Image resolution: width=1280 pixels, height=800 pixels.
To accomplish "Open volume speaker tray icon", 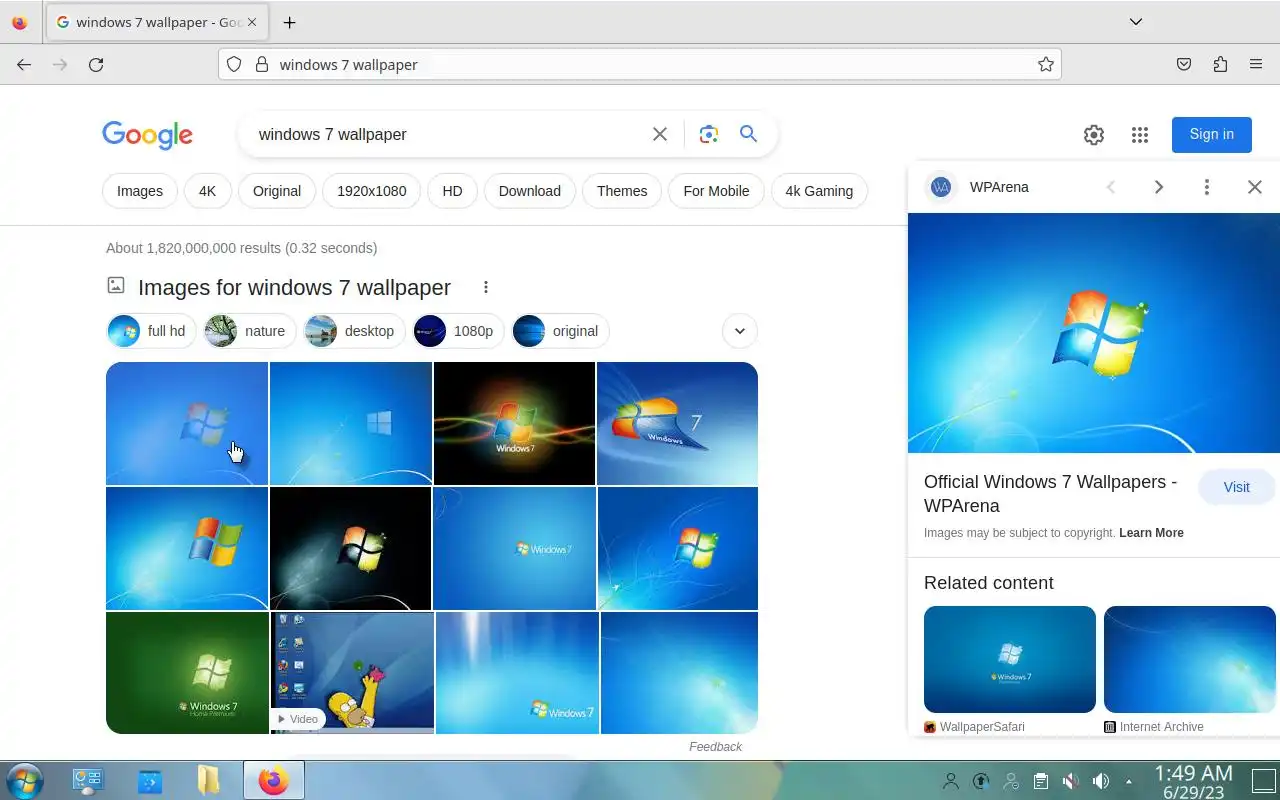I will click(x=1101, y=781).
